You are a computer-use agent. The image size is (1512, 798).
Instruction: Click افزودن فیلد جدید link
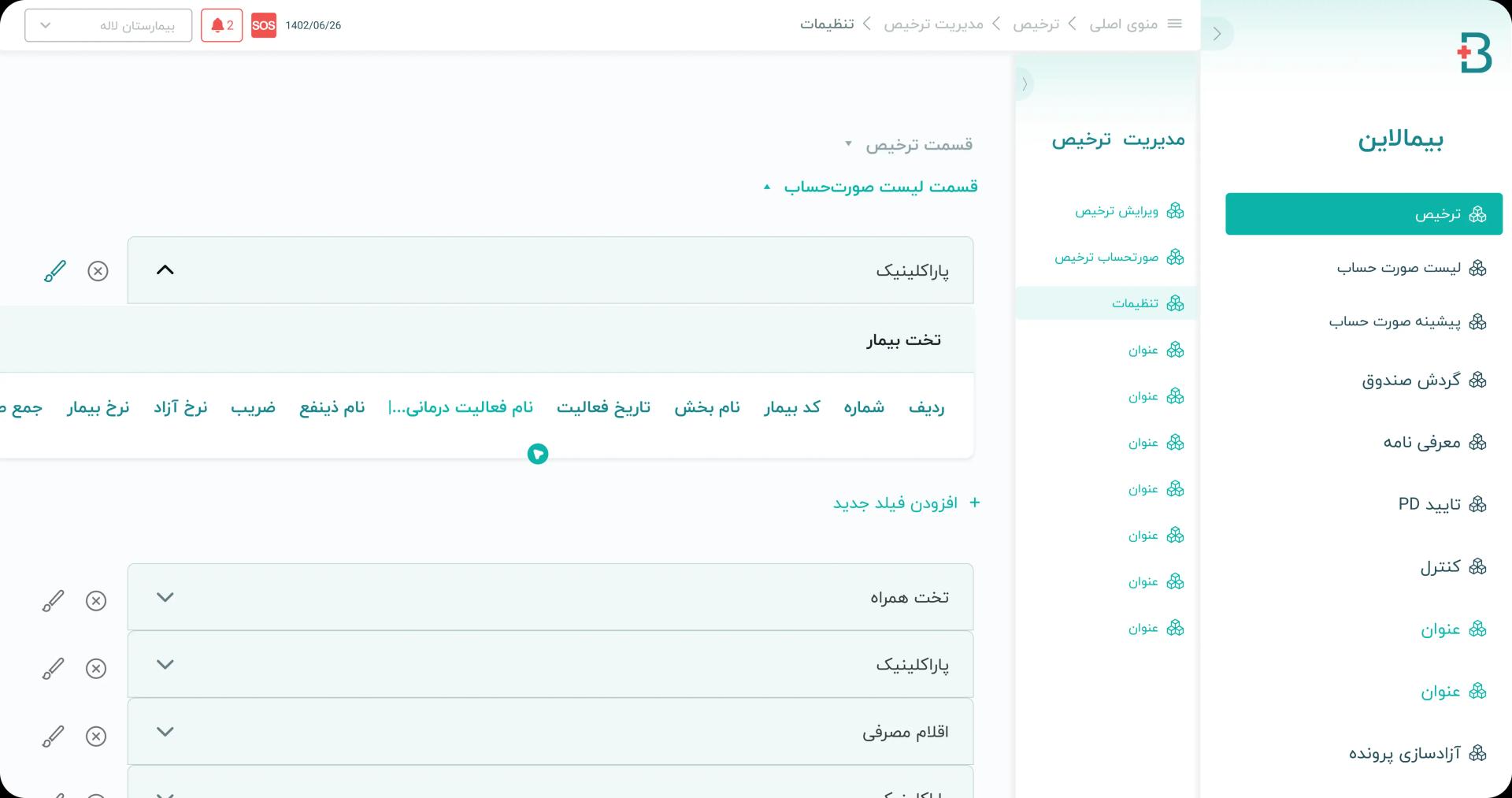(906, 503)
